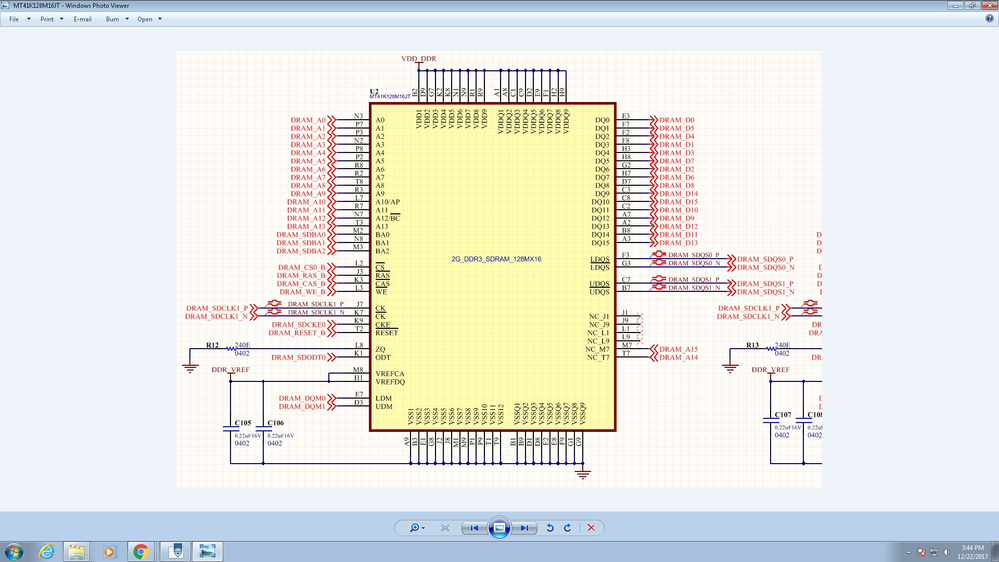Expand the File menu dropdown arrow
The height and width of the screenshot is (562, 999).
(29, 19)
